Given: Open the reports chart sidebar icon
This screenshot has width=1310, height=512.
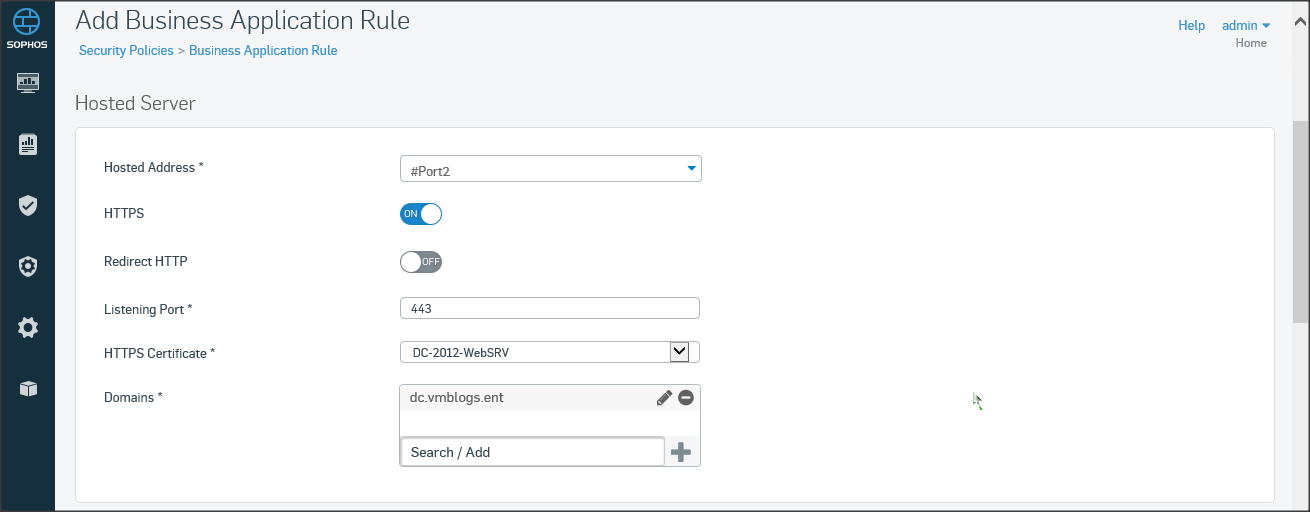Looking at the screenshot, I should pyautogui.click(x=28, y=145).
